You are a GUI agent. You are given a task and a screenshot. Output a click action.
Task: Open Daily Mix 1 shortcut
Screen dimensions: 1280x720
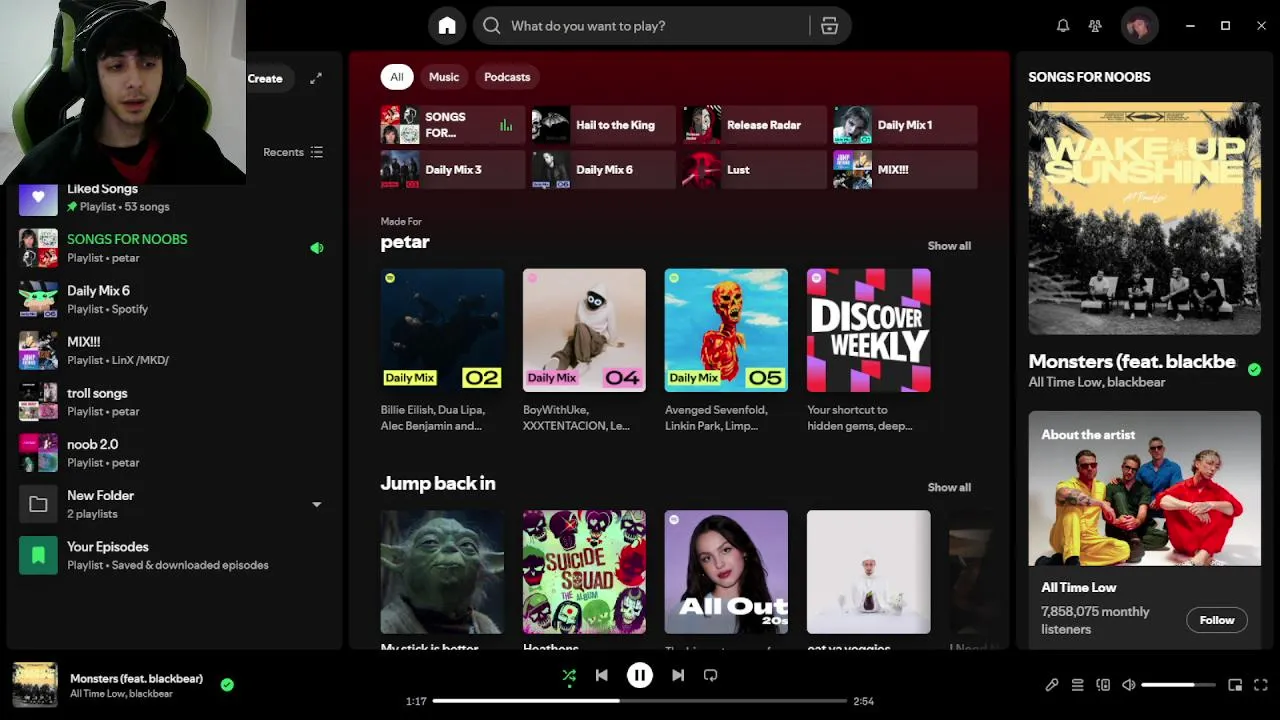tap(905, 125)
